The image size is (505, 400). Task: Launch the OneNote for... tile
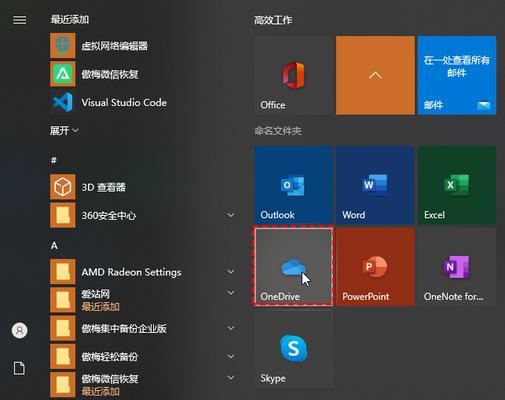[457, 267]
